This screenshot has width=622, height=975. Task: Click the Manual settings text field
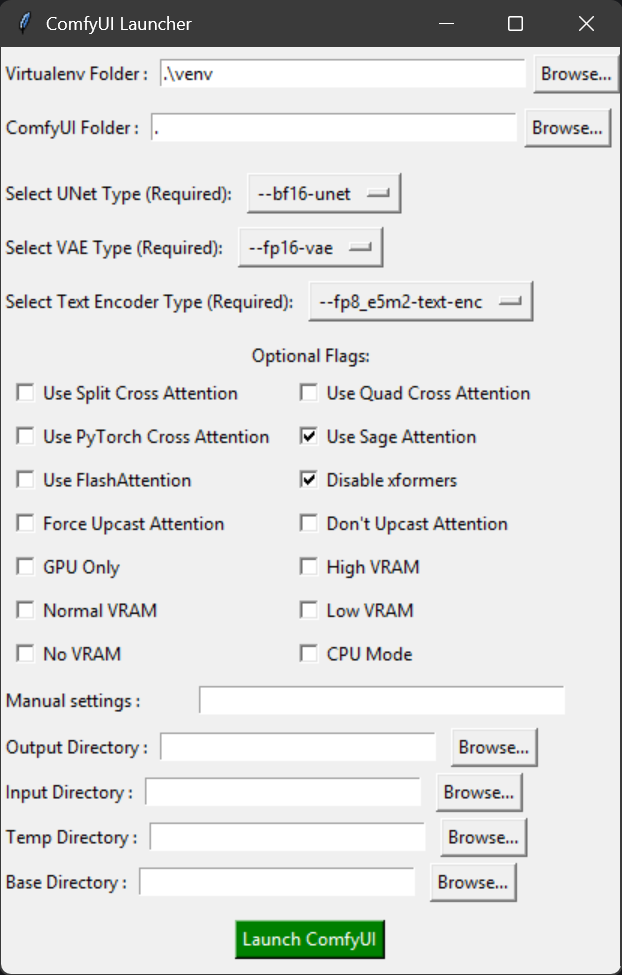(x=381, y=701)
